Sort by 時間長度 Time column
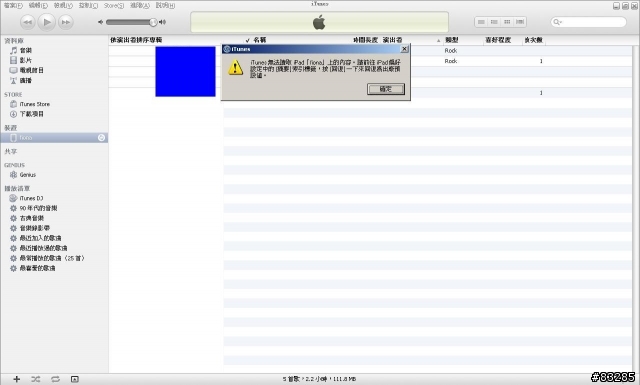Image resolution: width=640 pixels, height=385 pixels. point(365,40)
